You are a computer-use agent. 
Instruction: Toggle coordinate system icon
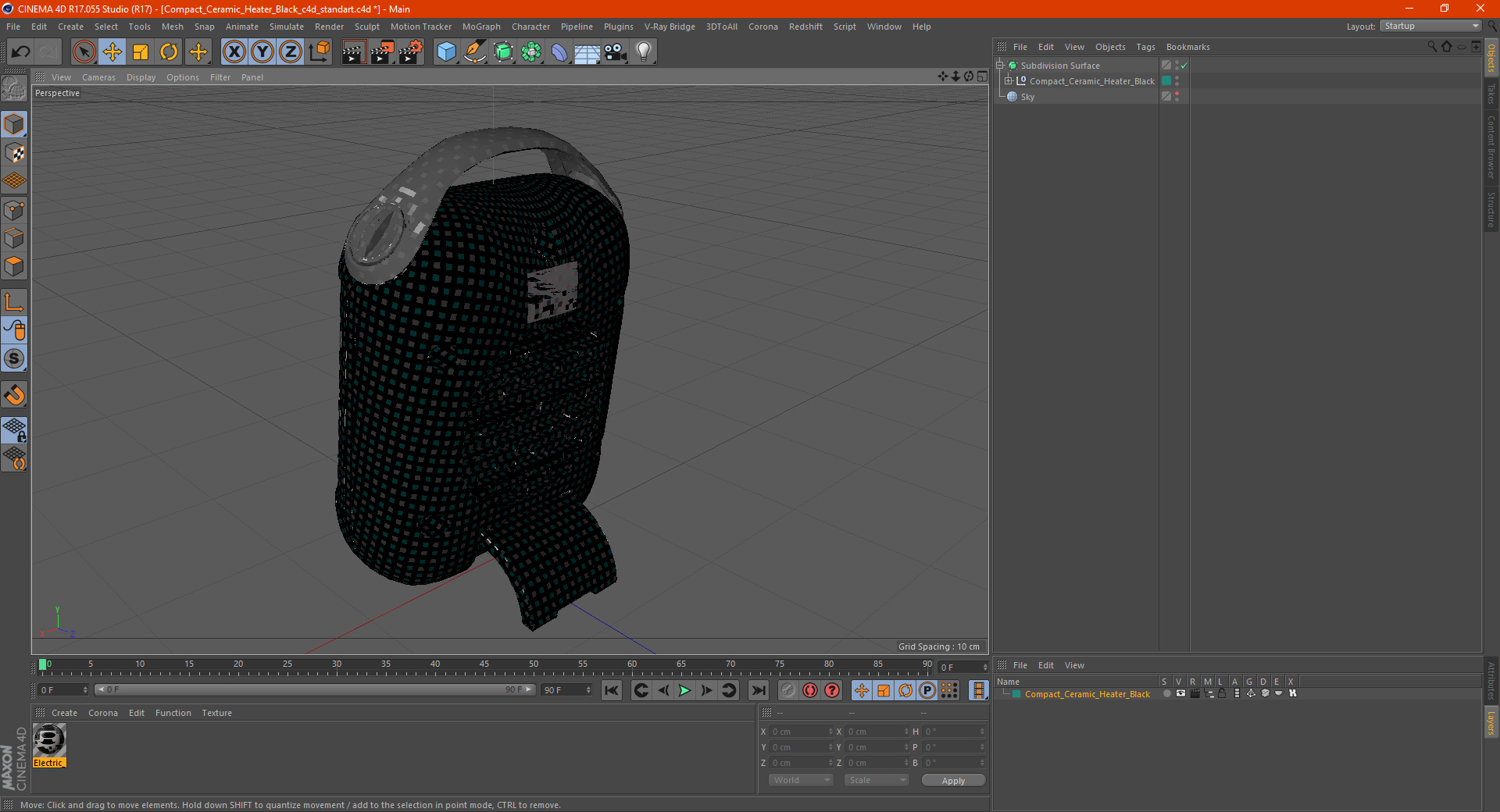tap(320, 52)
